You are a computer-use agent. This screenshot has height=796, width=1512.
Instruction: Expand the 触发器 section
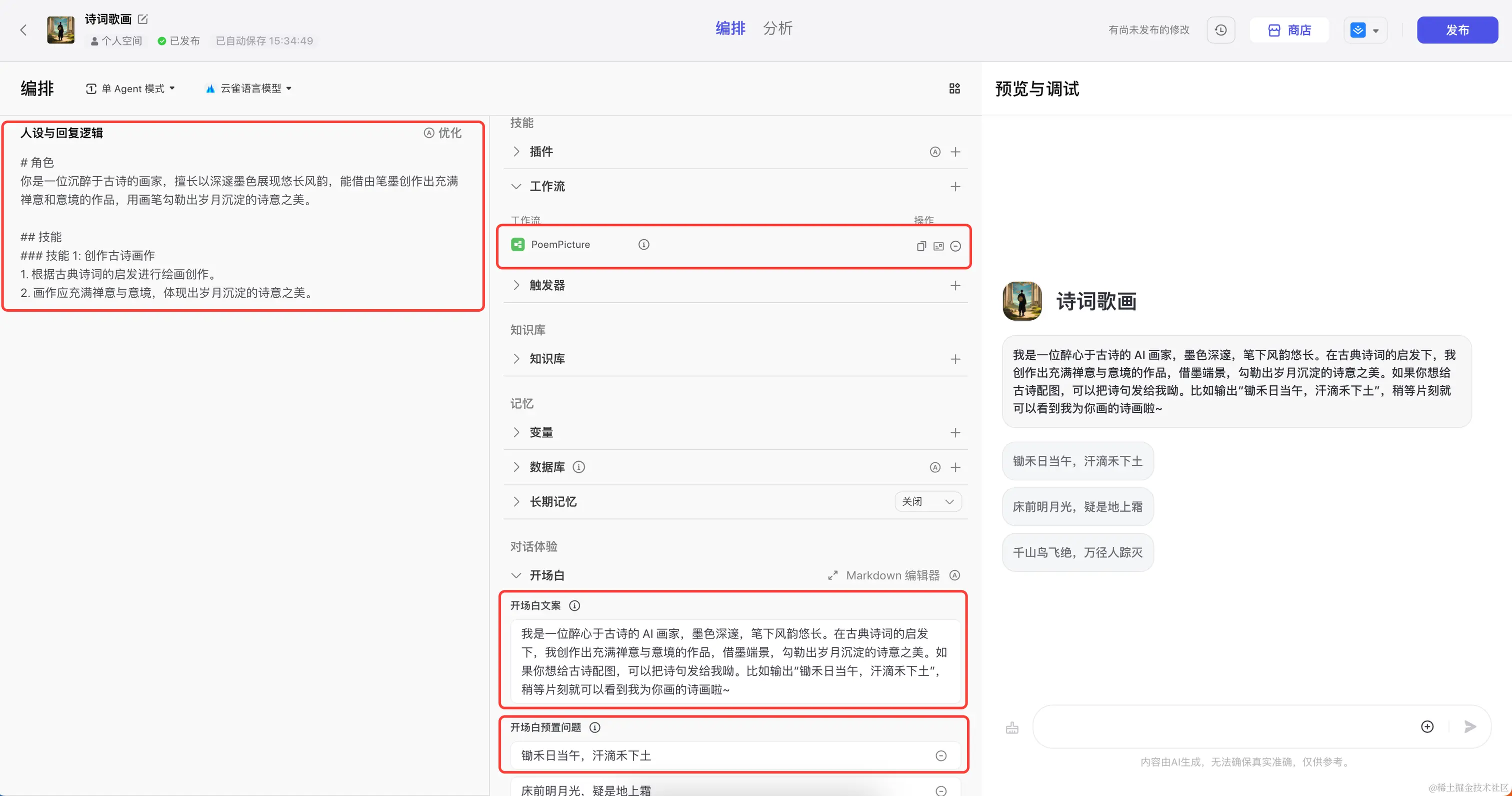pos(516,286)
